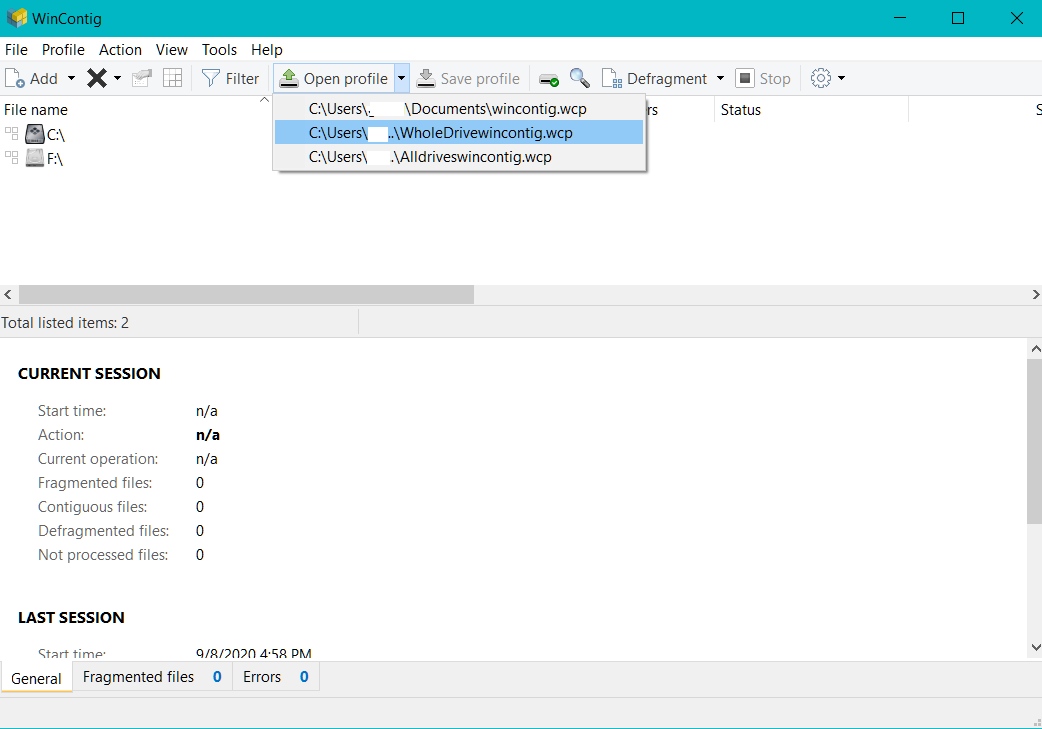Click the Filter funnel button
Image resolution: width=1042 pixels, height=729 pixels.
point(230,78)
